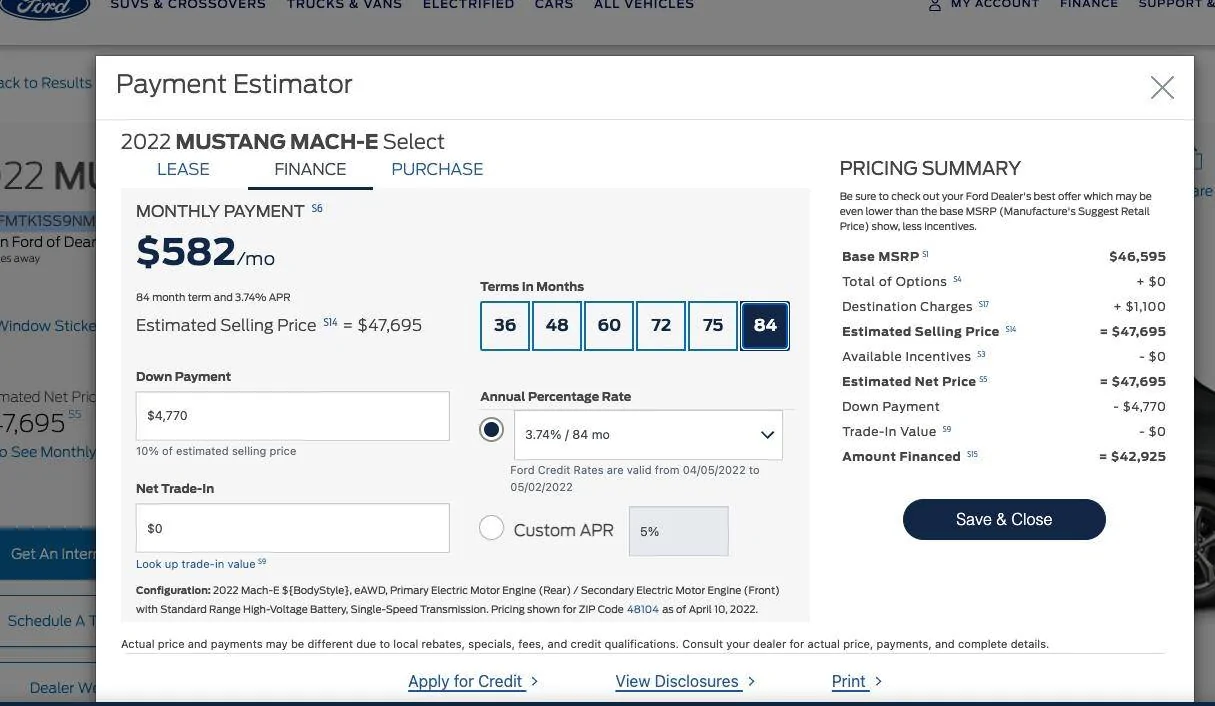
Task: Click Back to Results link behind dialog
Action: pos(45,83)
